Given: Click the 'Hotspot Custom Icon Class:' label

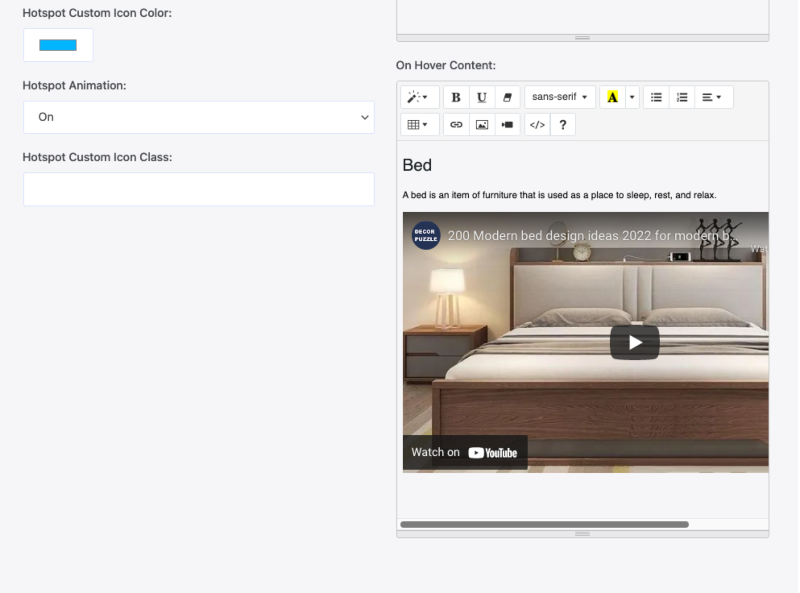Looking at the screenshot, I should 97,157.
